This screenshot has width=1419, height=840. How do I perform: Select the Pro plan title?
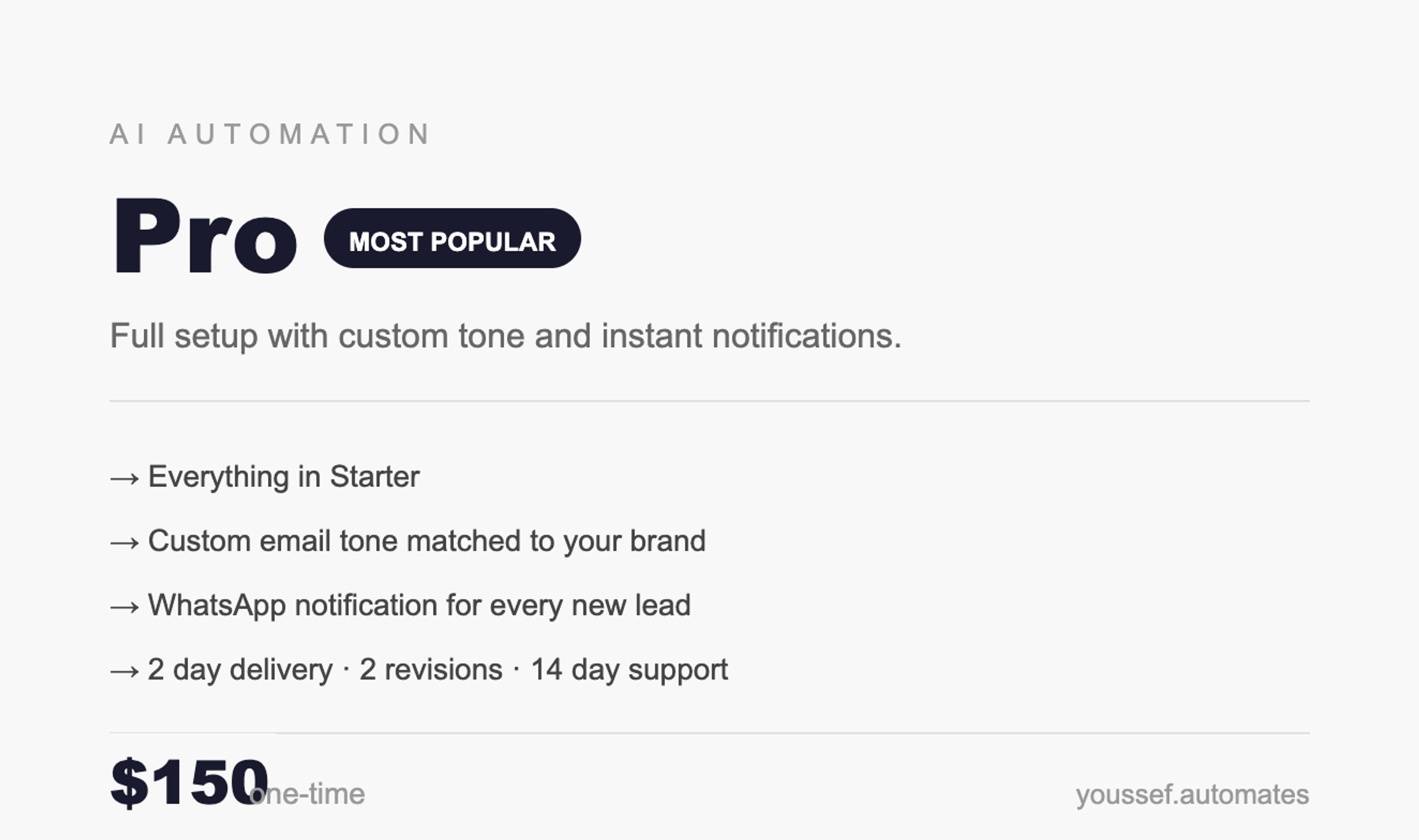click(x=204, y=236)
